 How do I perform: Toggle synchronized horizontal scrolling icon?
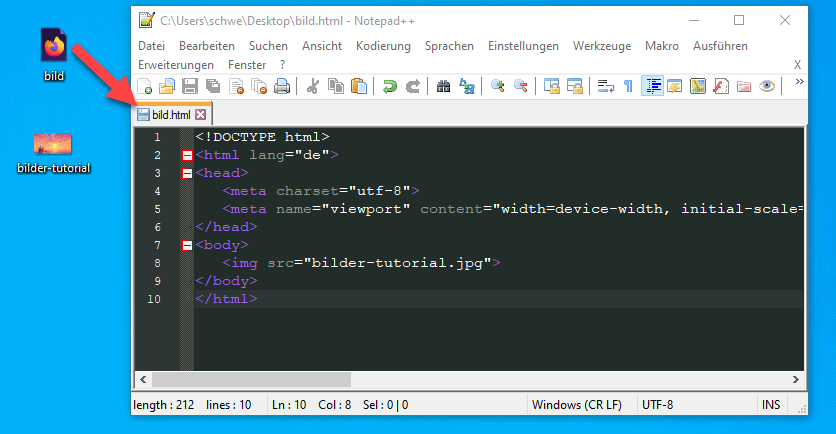[575, 86]
